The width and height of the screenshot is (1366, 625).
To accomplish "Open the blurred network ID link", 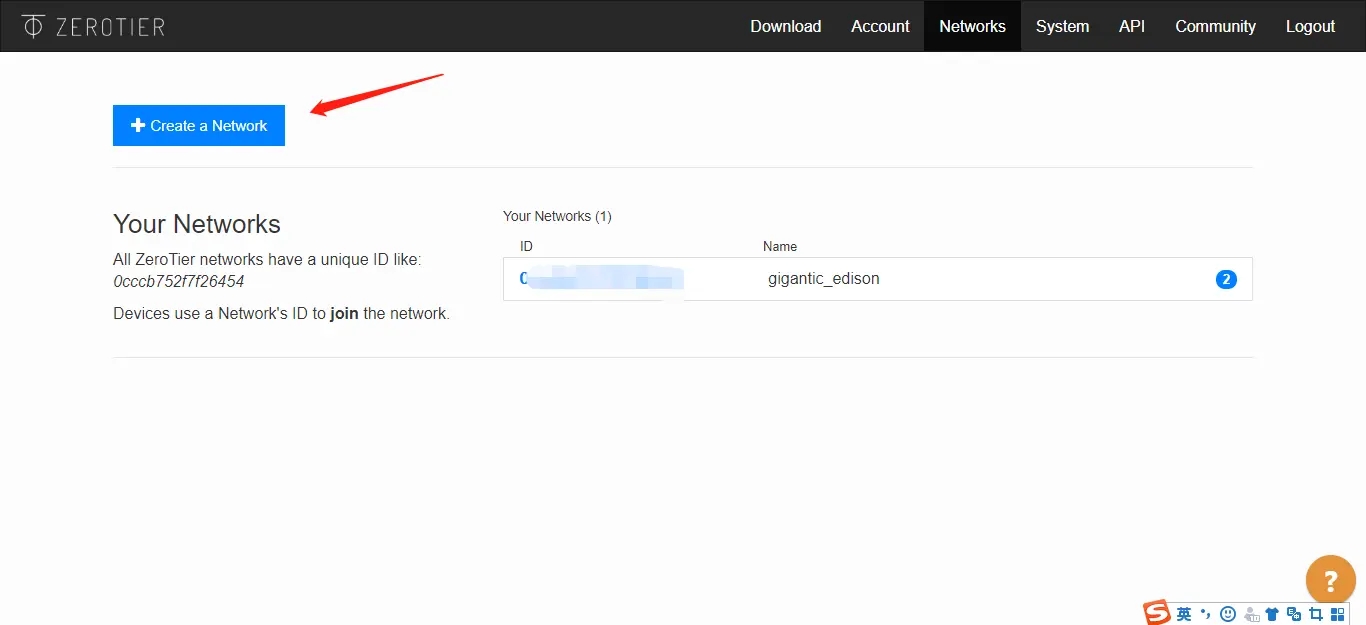I will (x=601, y=279).
